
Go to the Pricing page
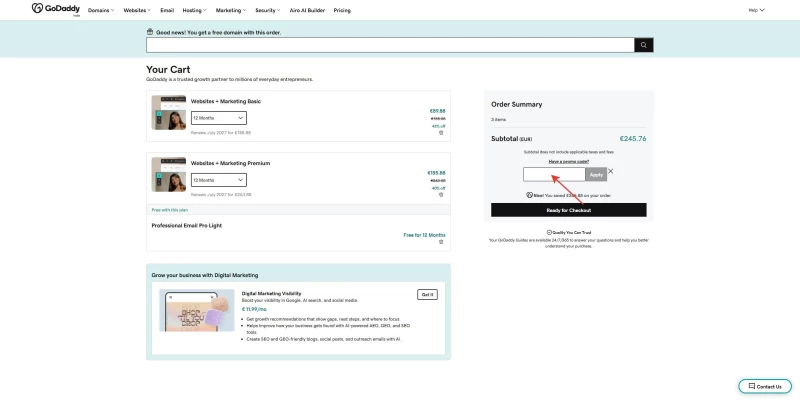(x=342, y=10)
